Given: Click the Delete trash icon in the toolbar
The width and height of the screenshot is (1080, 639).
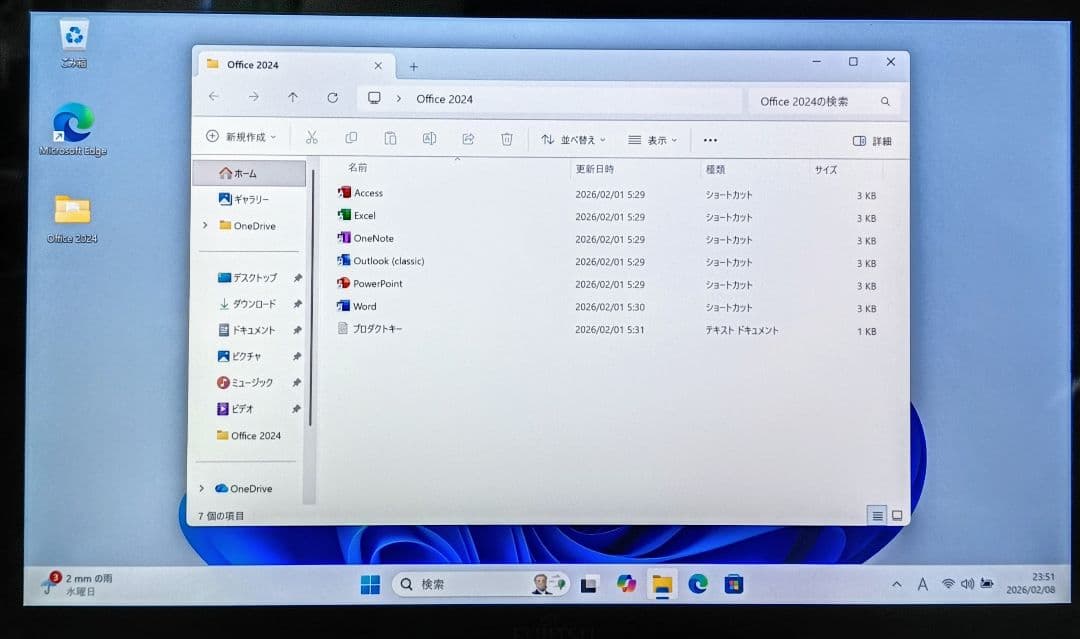Looking at the screenshot, I should point(507,139).
